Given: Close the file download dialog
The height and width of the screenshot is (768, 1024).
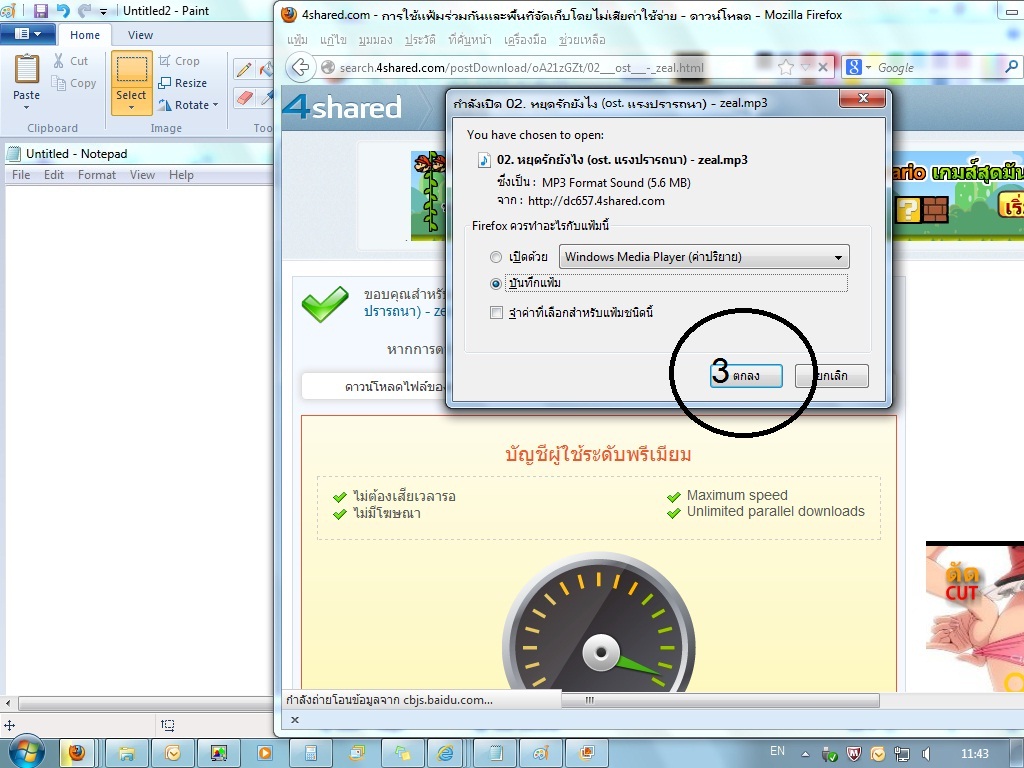Looking at the screenshot, I should pyautogui.click(x=862, y=98).
